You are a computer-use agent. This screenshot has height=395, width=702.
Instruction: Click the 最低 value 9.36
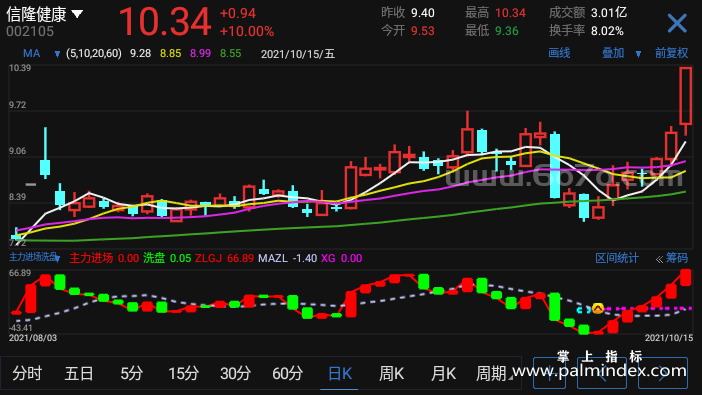[x=507, y=31]
